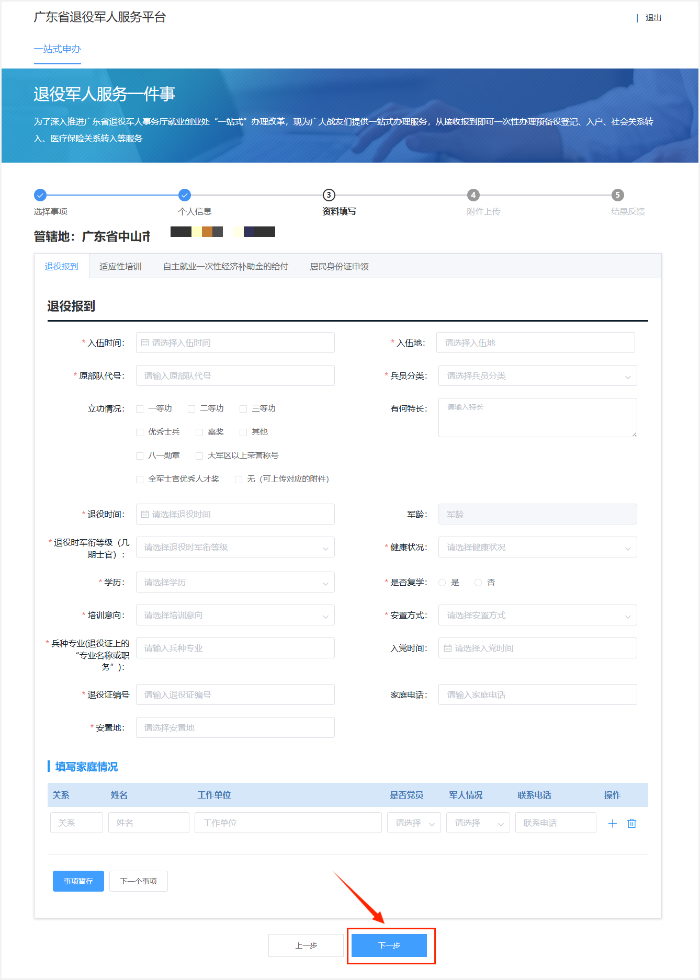The width and height of the screenshot is (700, 980).
Task: Click calendar icon in 退役时间 field
Action: tap(145, 514)
